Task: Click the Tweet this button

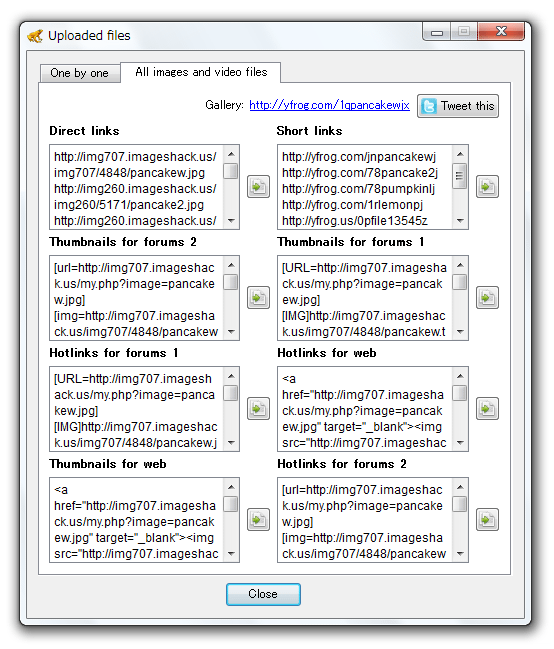Action: point(458,106)
